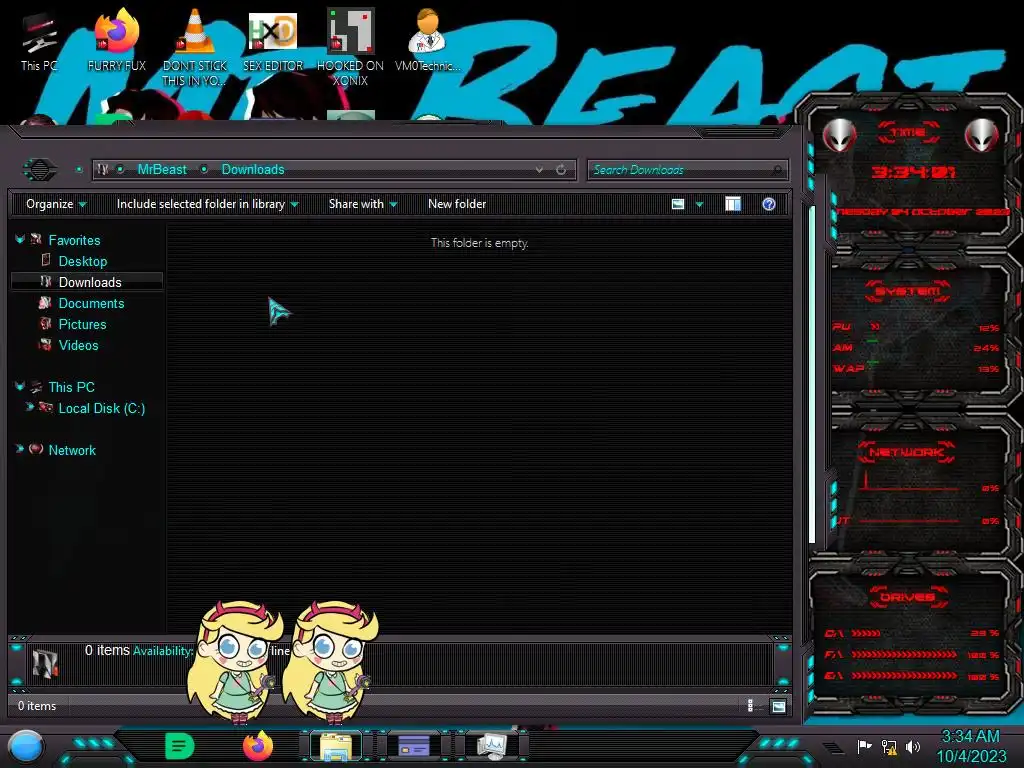The width and height of the screenshot is (1024, 768).
Task: Click the Documents folder icon in Favorites
Action: click(x=45, y=303)
